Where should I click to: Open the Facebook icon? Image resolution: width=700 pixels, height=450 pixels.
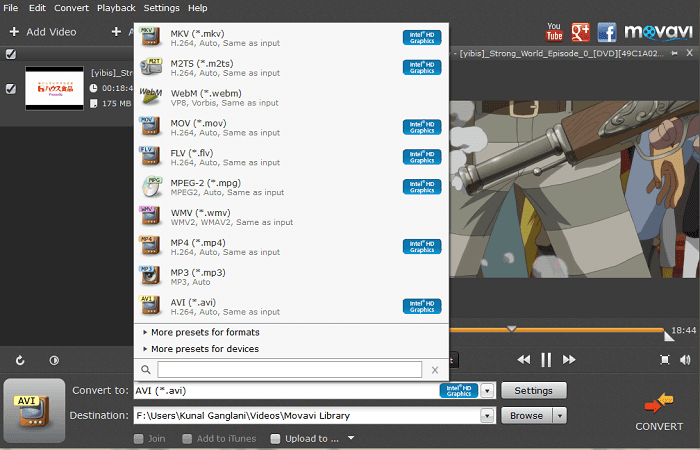[x=607, y=32]
